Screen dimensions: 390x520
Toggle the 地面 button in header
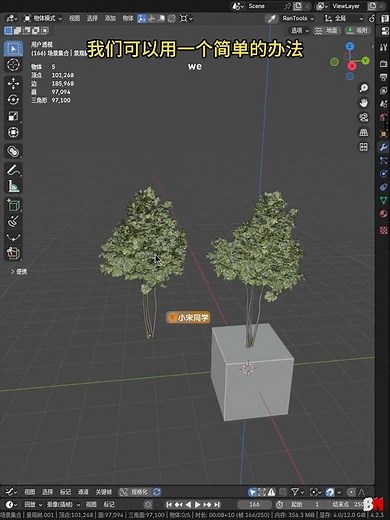tap(327, 31)
